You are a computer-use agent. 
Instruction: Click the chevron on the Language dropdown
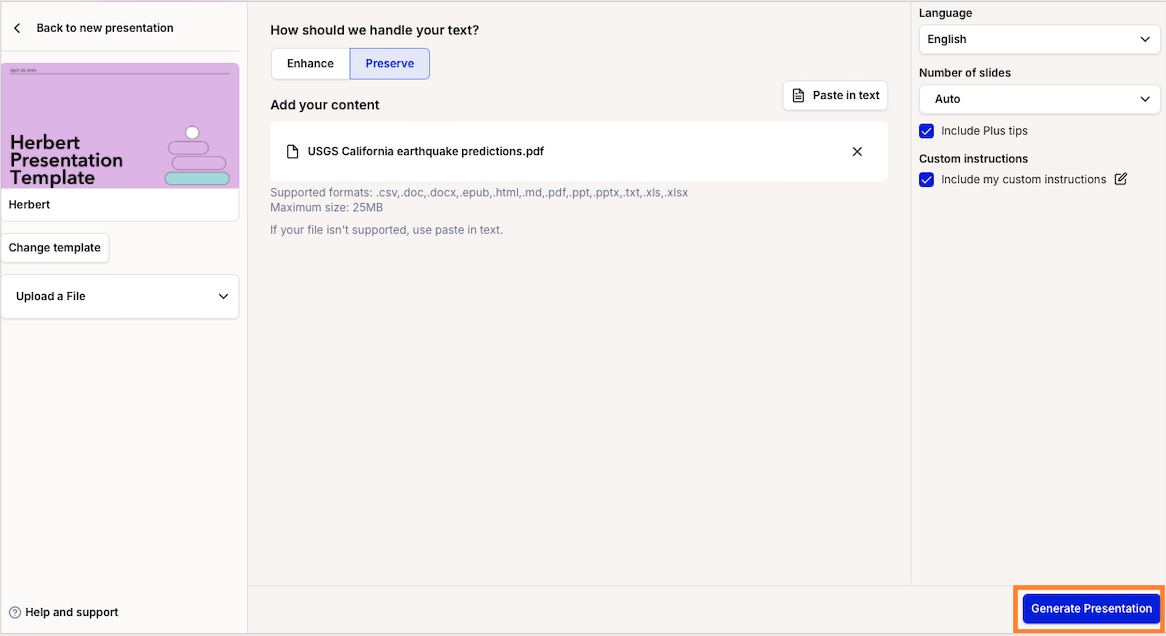coord(1144,39)
